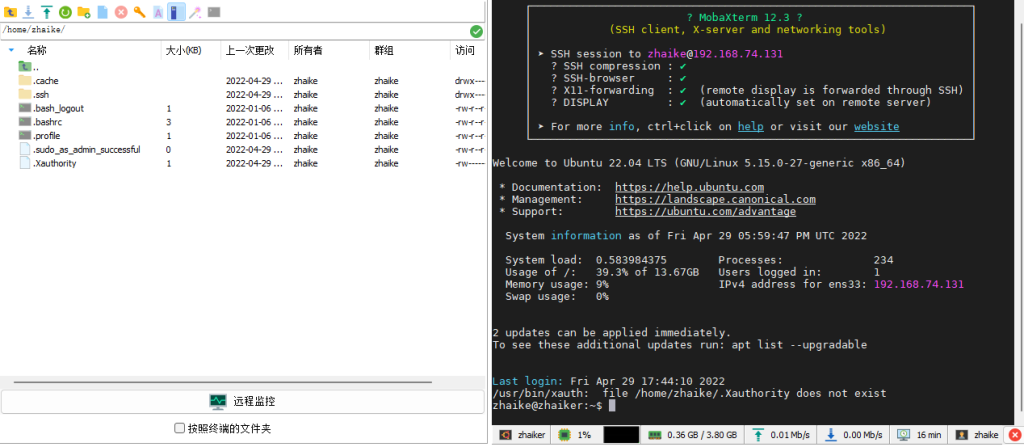The image size is (1024, 447).
Task: Sort files by 名称 column
Action: pyautogui.click(x=37, y=50)
